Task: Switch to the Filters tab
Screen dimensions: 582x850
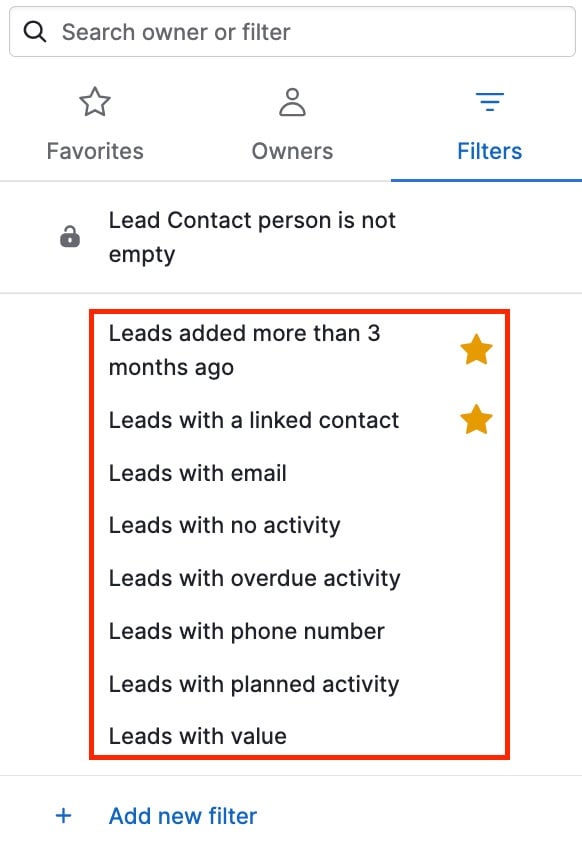Action: 489,151
